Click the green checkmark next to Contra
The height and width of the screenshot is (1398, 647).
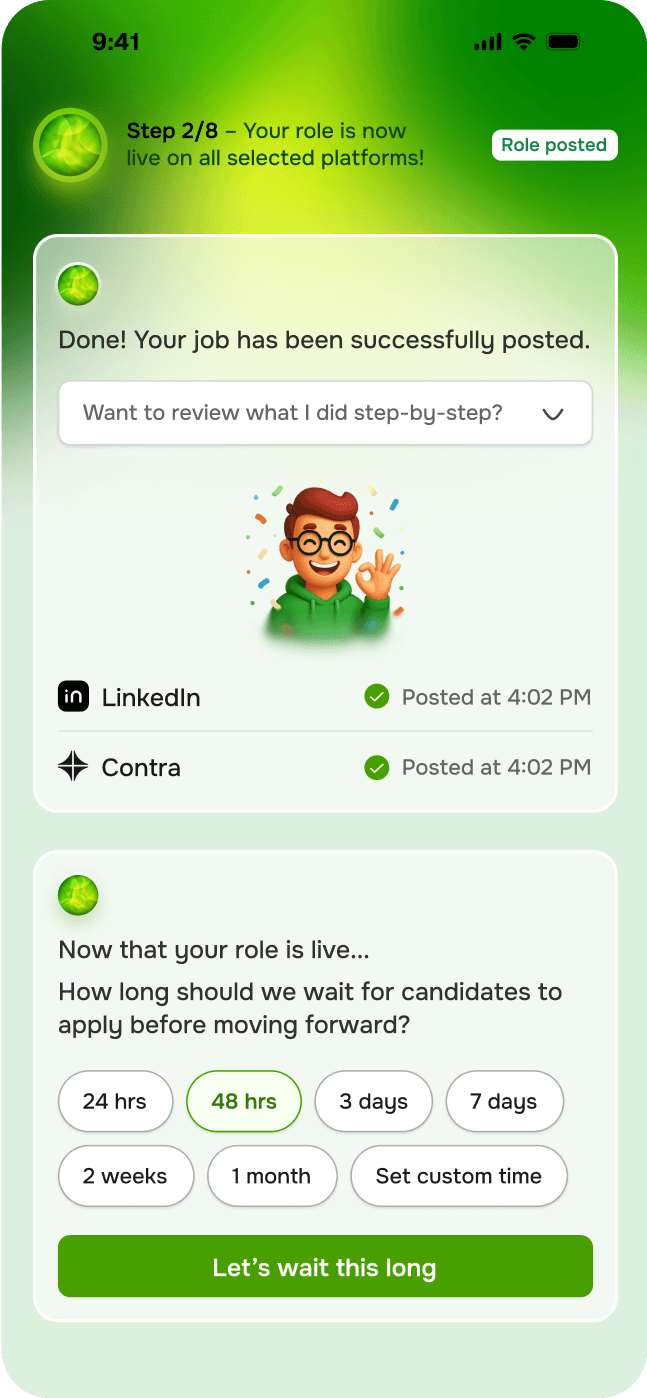point(377,767)
